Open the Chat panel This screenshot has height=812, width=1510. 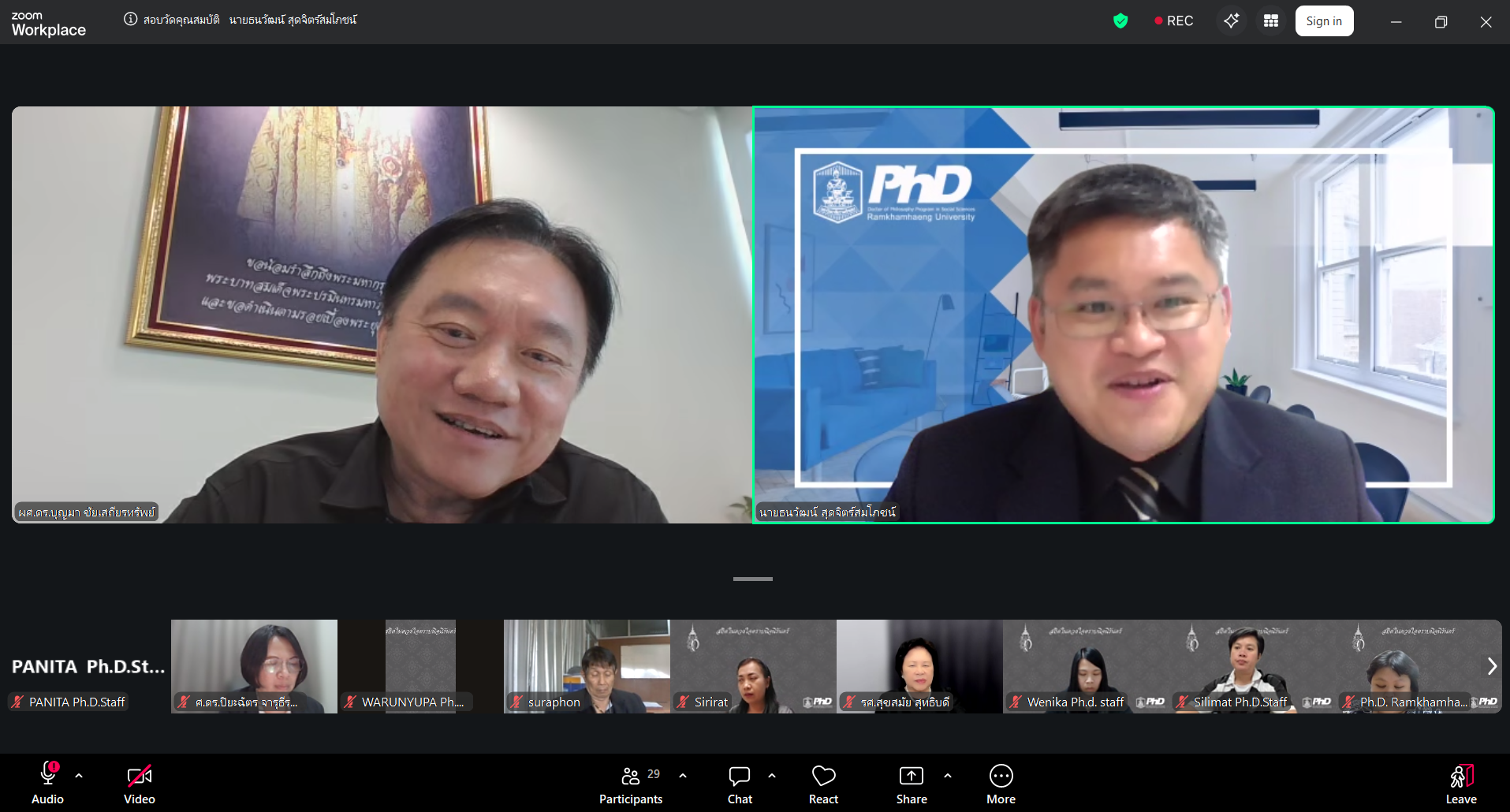(739, 777)
